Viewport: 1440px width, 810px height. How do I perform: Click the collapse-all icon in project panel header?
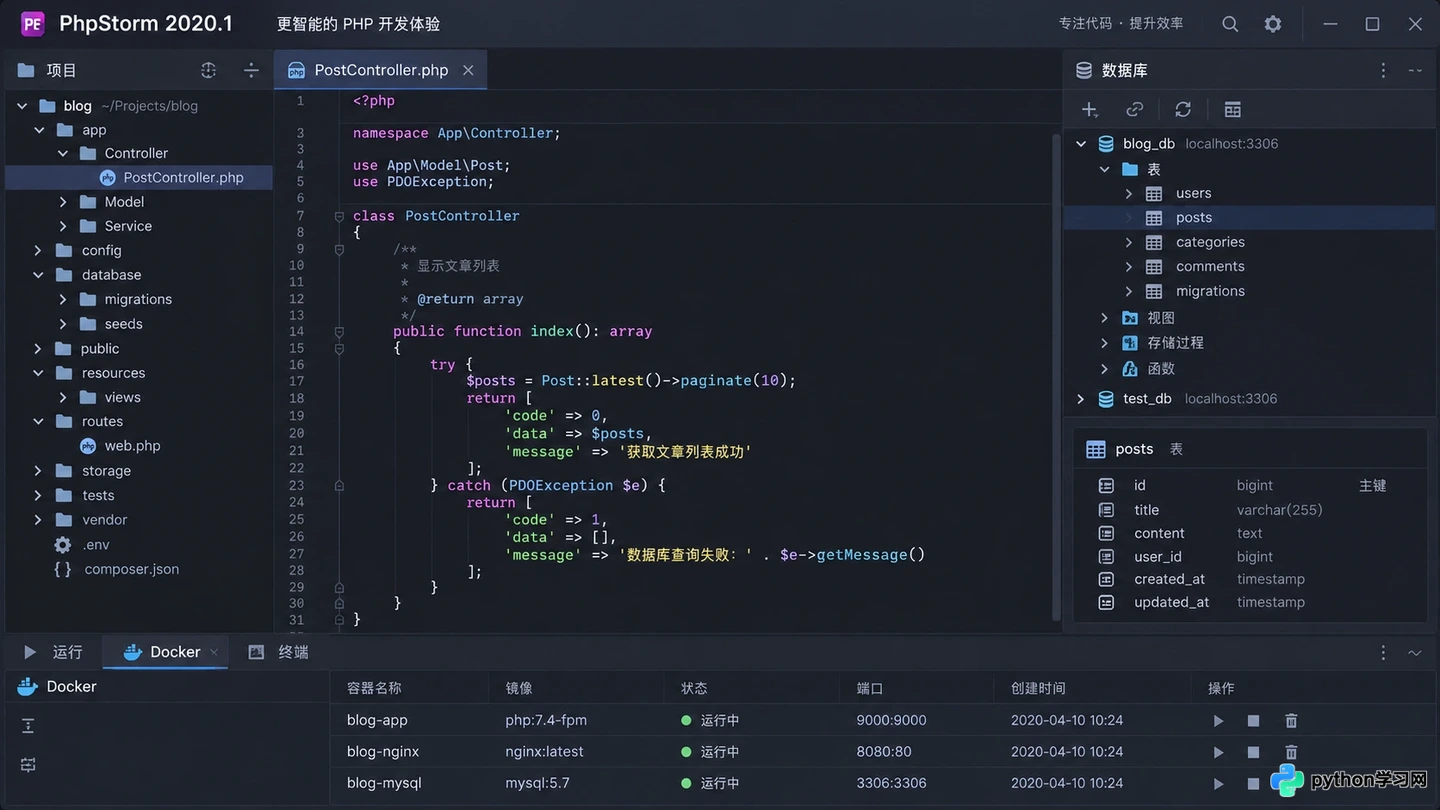(251, 70)
